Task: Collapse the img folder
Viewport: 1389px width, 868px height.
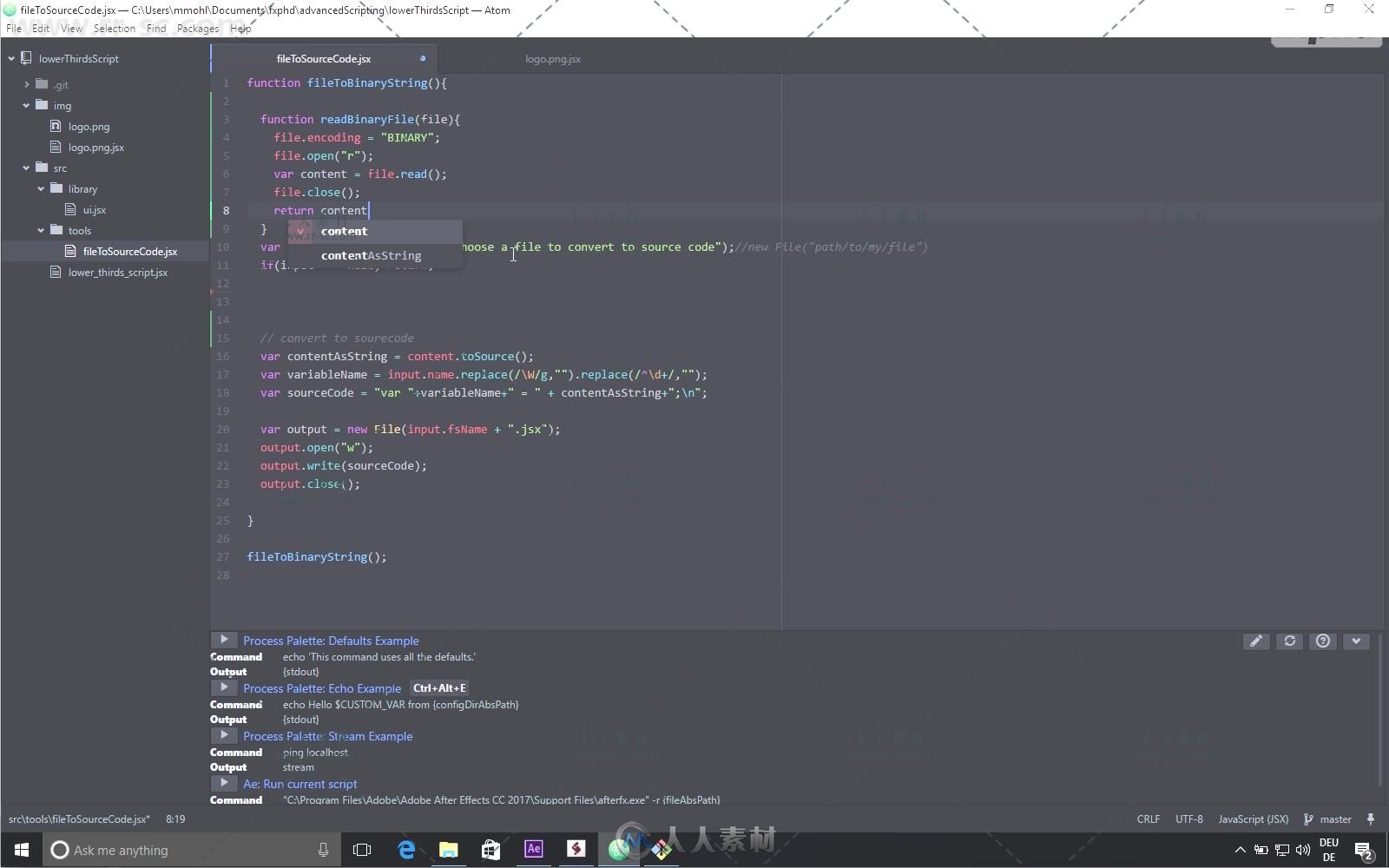Action: pos(27,105)
